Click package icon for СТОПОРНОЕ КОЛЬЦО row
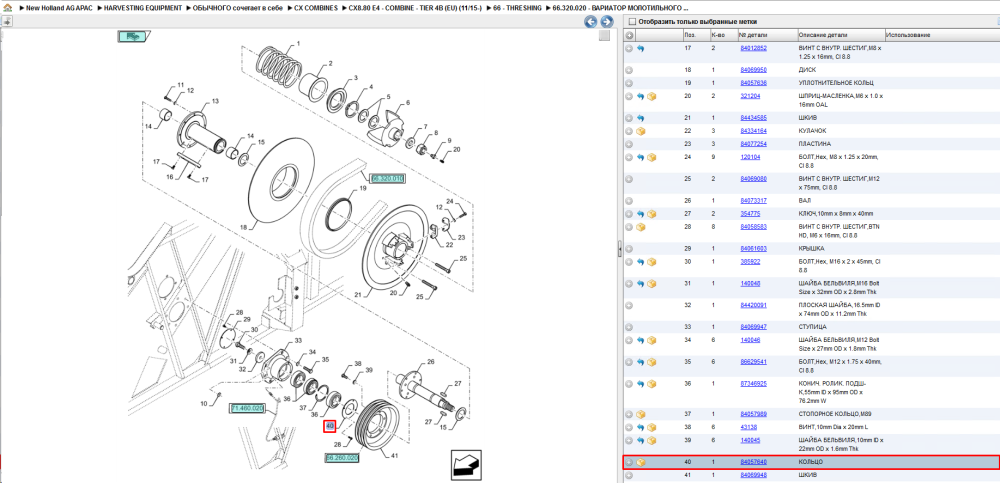The image size is (1000, 483). pos(641,414)
